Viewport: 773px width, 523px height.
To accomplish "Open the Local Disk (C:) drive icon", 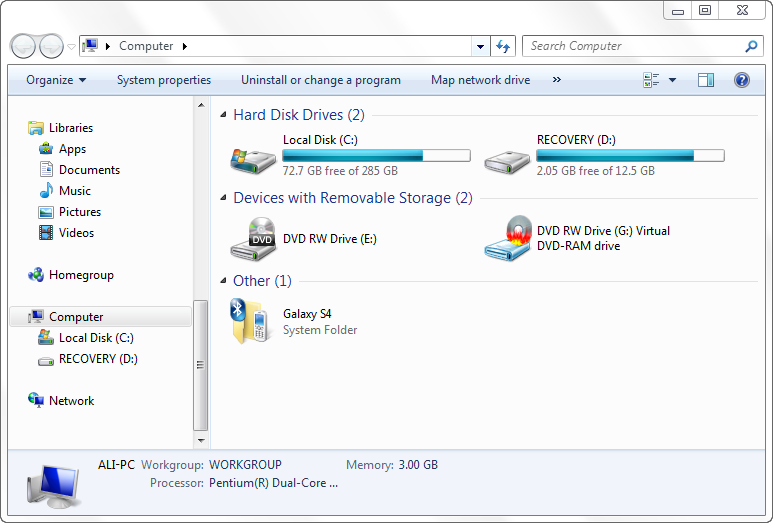I will [253, 160].
